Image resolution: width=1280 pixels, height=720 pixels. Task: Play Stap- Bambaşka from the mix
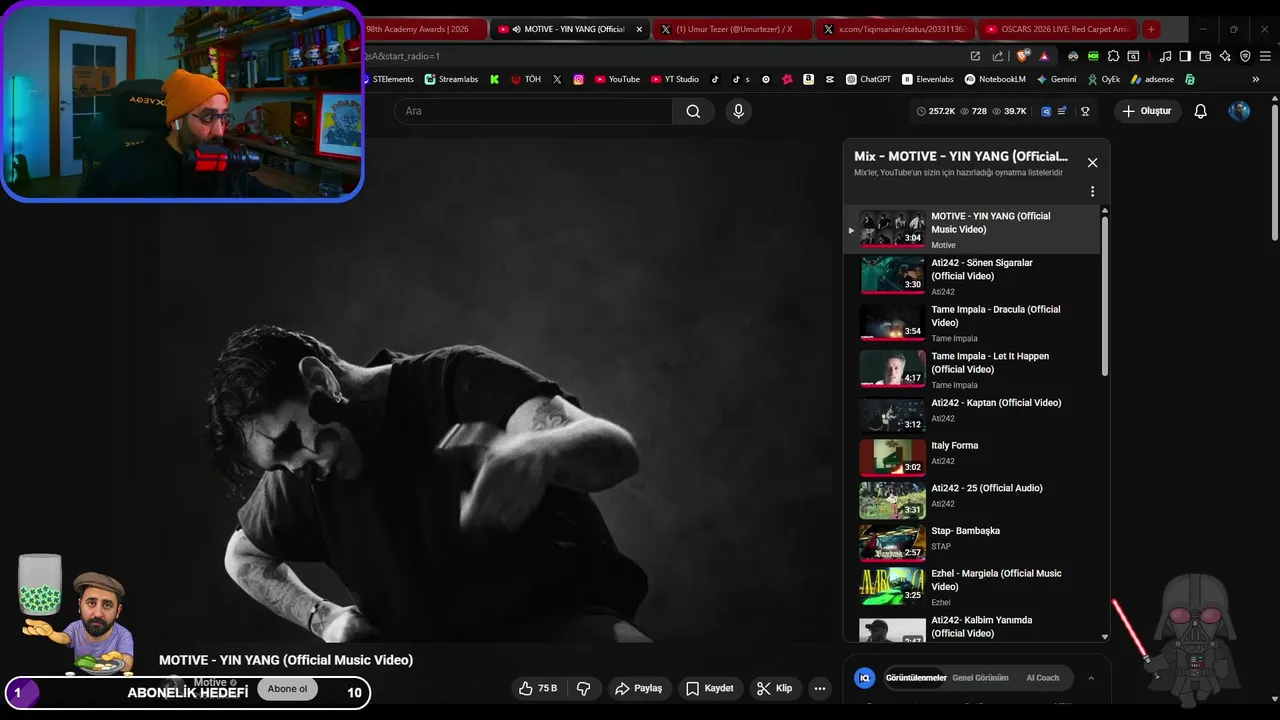point(971,542)
